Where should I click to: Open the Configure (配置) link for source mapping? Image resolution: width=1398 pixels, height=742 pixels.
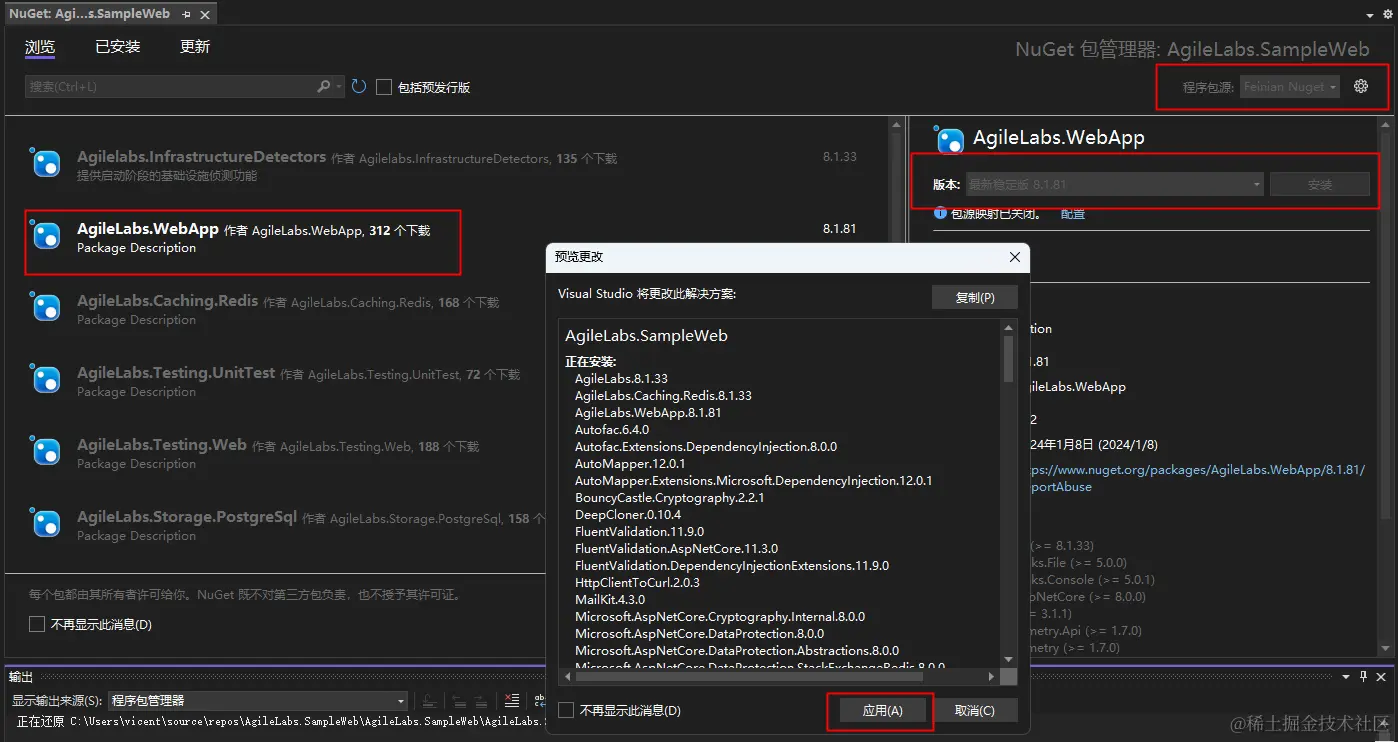click(x=1073, y=213)
